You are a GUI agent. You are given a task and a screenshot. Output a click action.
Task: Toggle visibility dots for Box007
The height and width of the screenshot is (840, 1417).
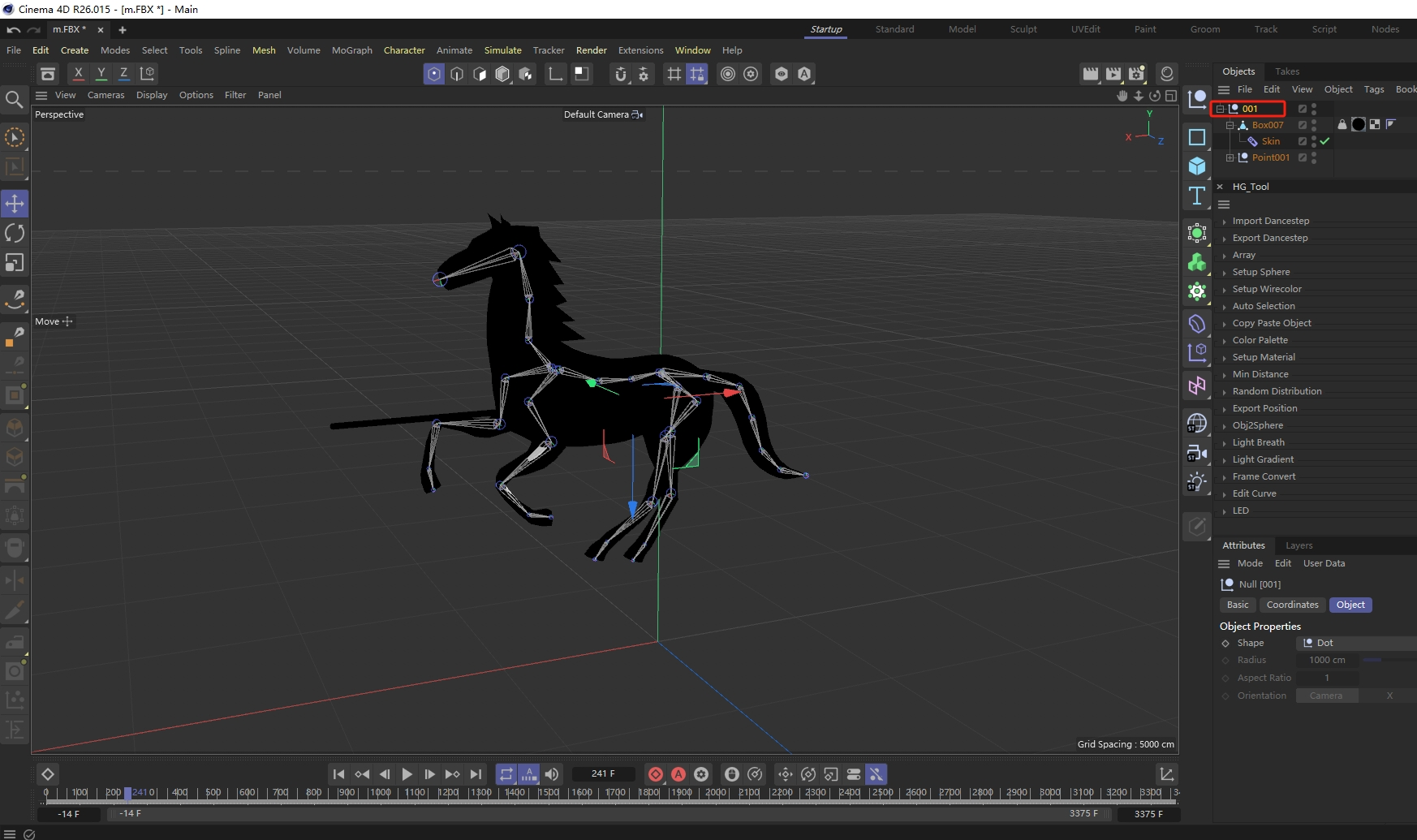click(x=1314, y=125)
